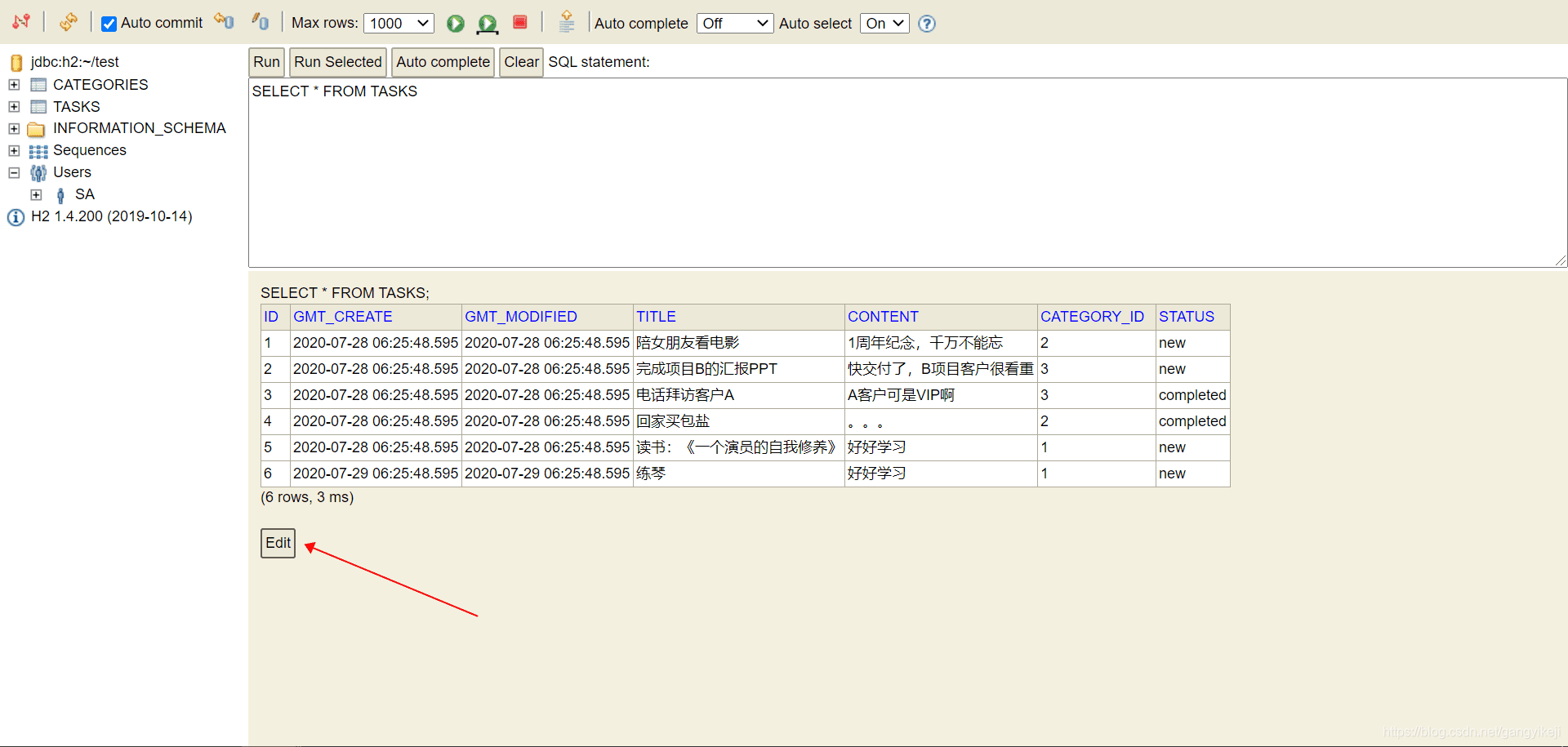Click the Disconnect icon in the toolbar
This screenshot has width=1568, height=747.
[x=21, y=22]
